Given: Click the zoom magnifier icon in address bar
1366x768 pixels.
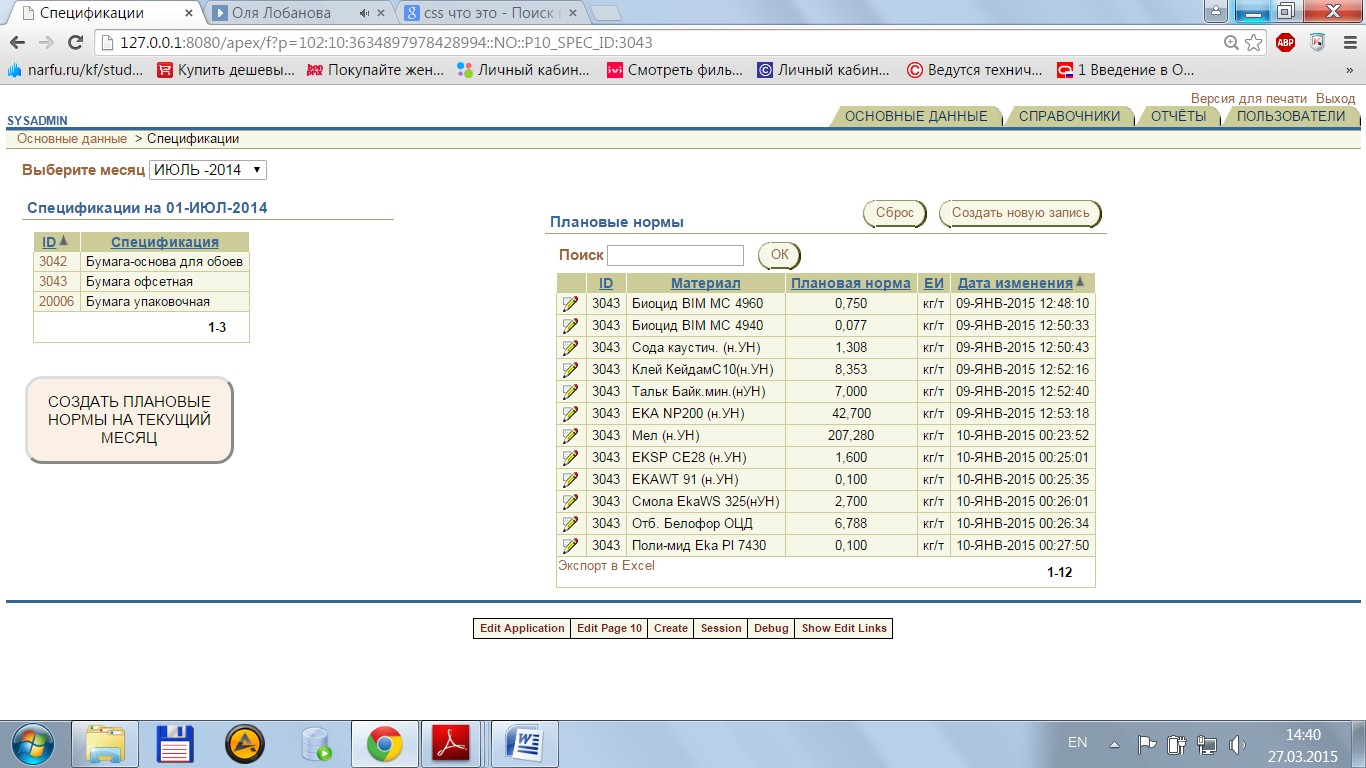Looking at the screenshot, I should (1232, 43).
